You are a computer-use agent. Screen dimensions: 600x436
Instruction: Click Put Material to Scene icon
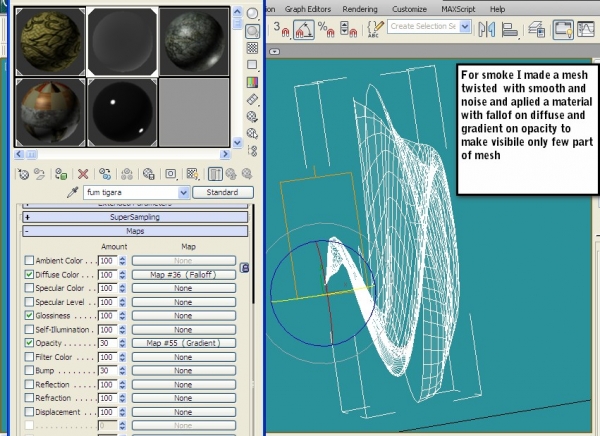click(x=39, y=174)
